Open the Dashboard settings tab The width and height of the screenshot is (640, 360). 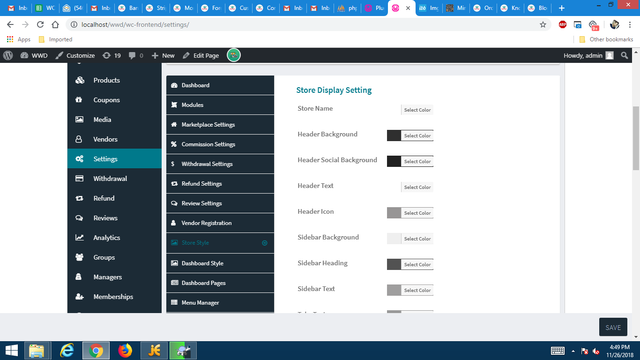(x=220, y=85)
